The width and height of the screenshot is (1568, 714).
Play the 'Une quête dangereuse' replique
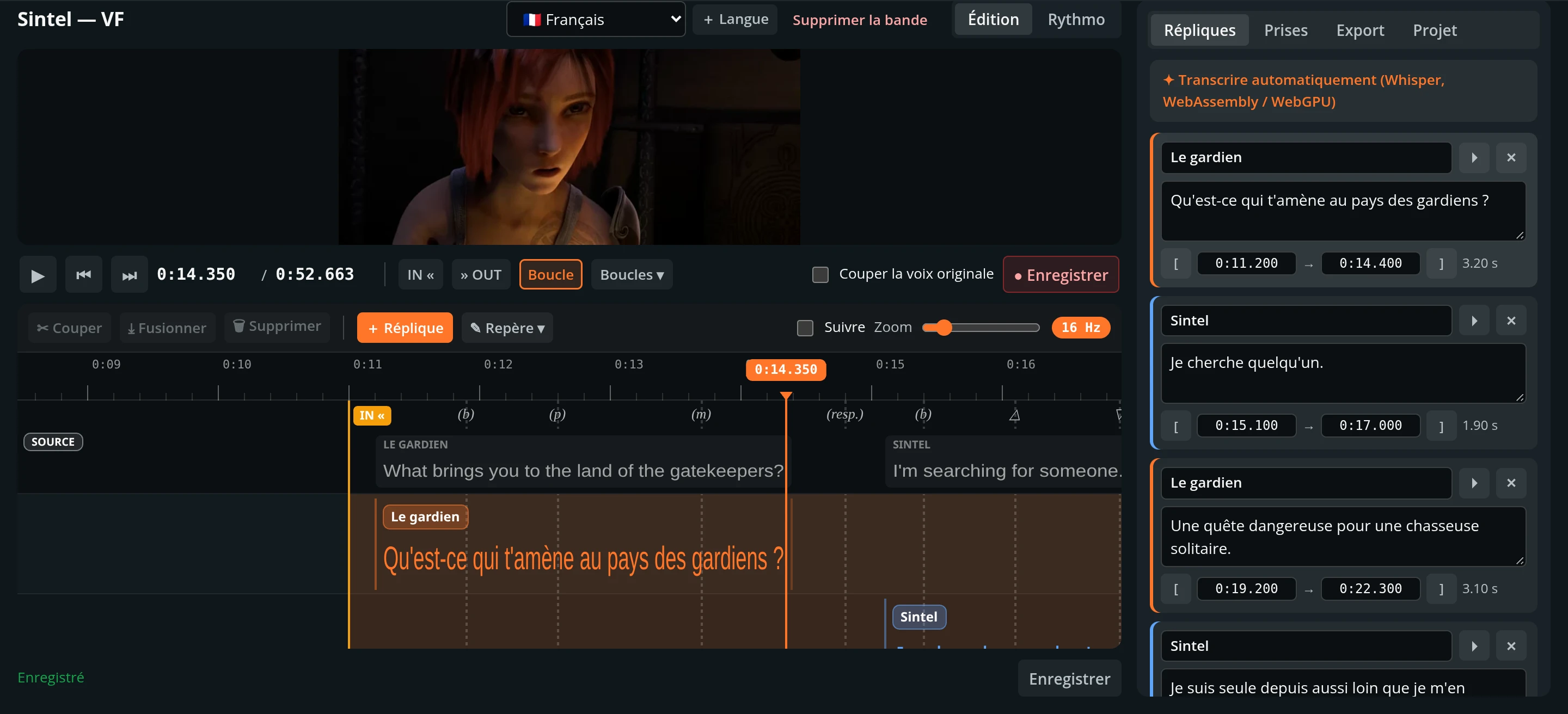[1474, 483]
